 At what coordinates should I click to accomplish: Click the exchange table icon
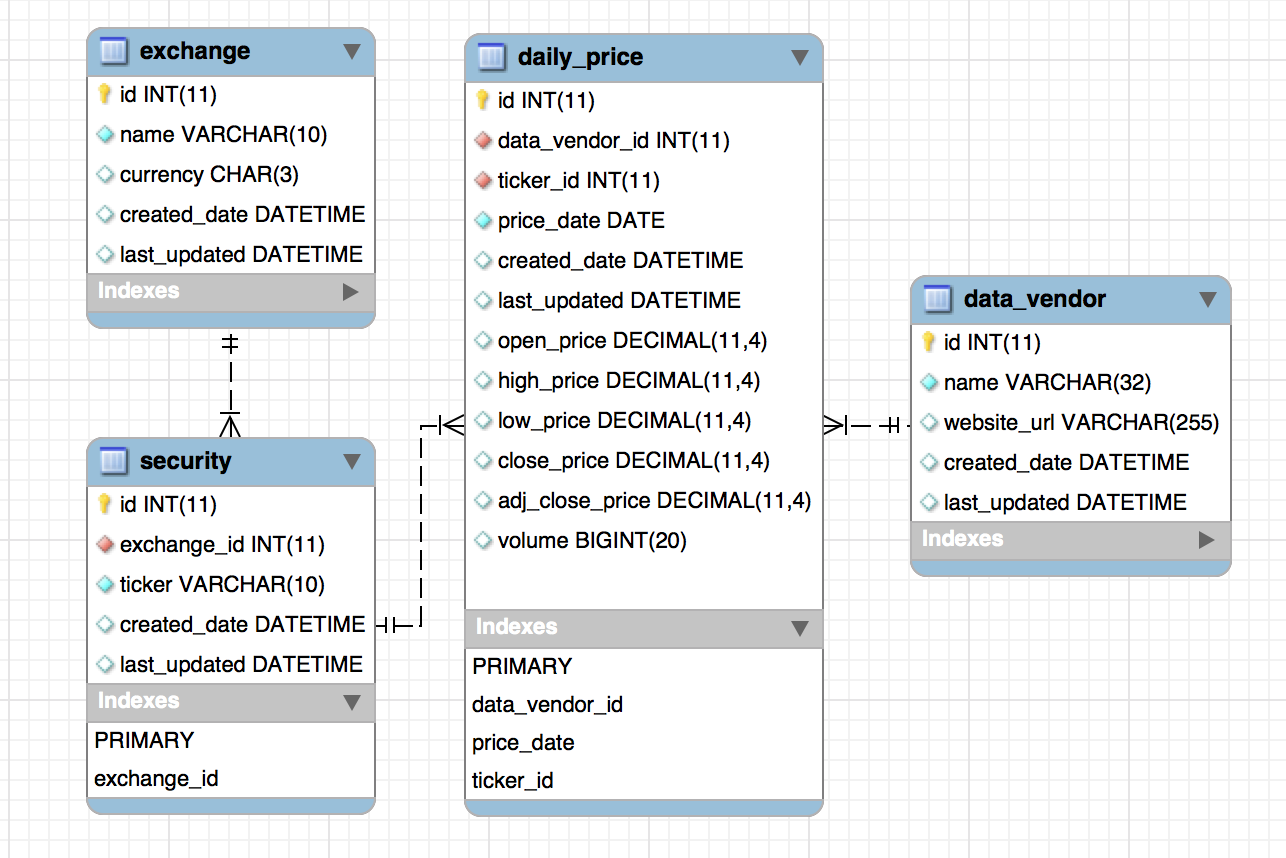(x=114, y=51)
